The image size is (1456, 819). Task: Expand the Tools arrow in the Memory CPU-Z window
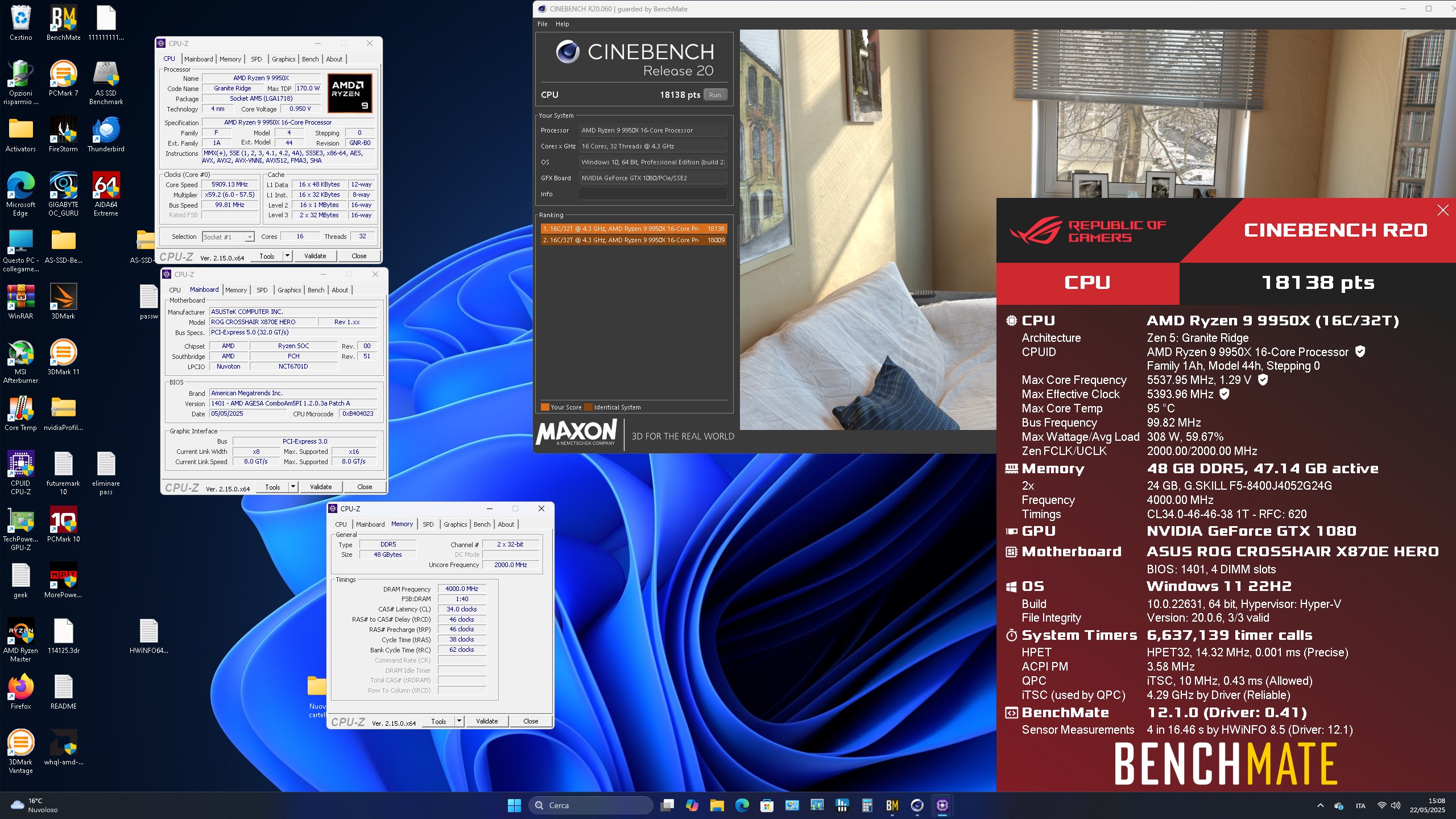pos(460,721)
